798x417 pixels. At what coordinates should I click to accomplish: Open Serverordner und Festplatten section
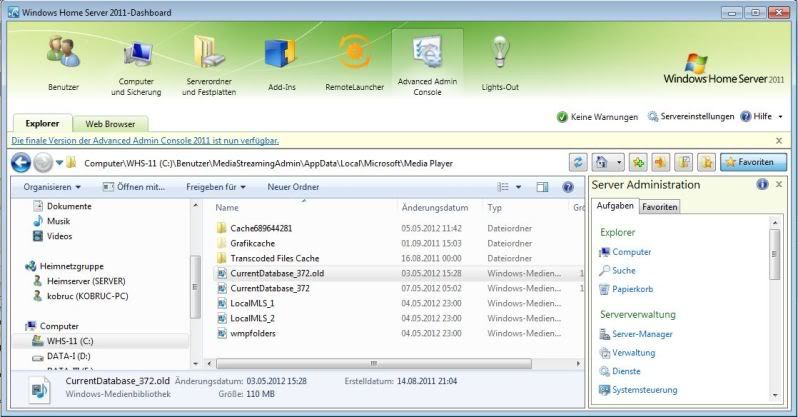pyautogui.click(x=209, y=65)
